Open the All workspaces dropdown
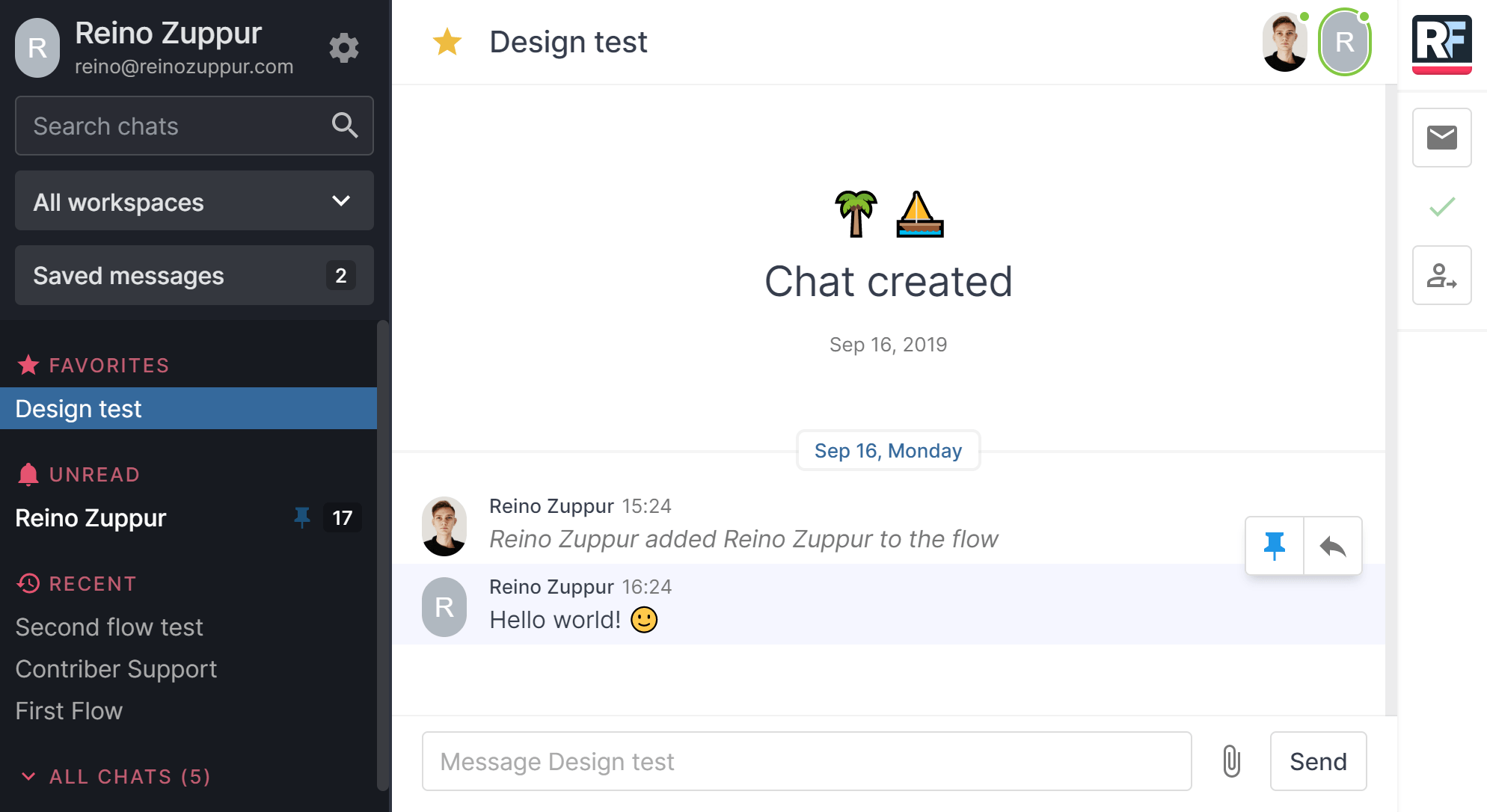1487x812 pixels. pos(194,201)
